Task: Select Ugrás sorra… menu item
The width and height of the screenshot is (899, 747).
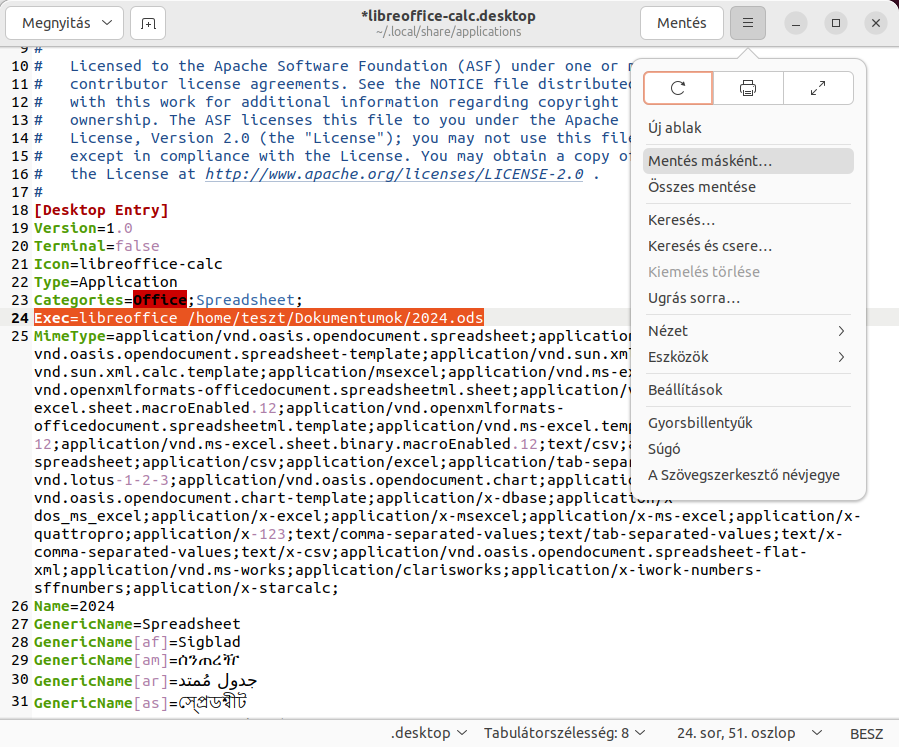Action: [x=748, y=298]
